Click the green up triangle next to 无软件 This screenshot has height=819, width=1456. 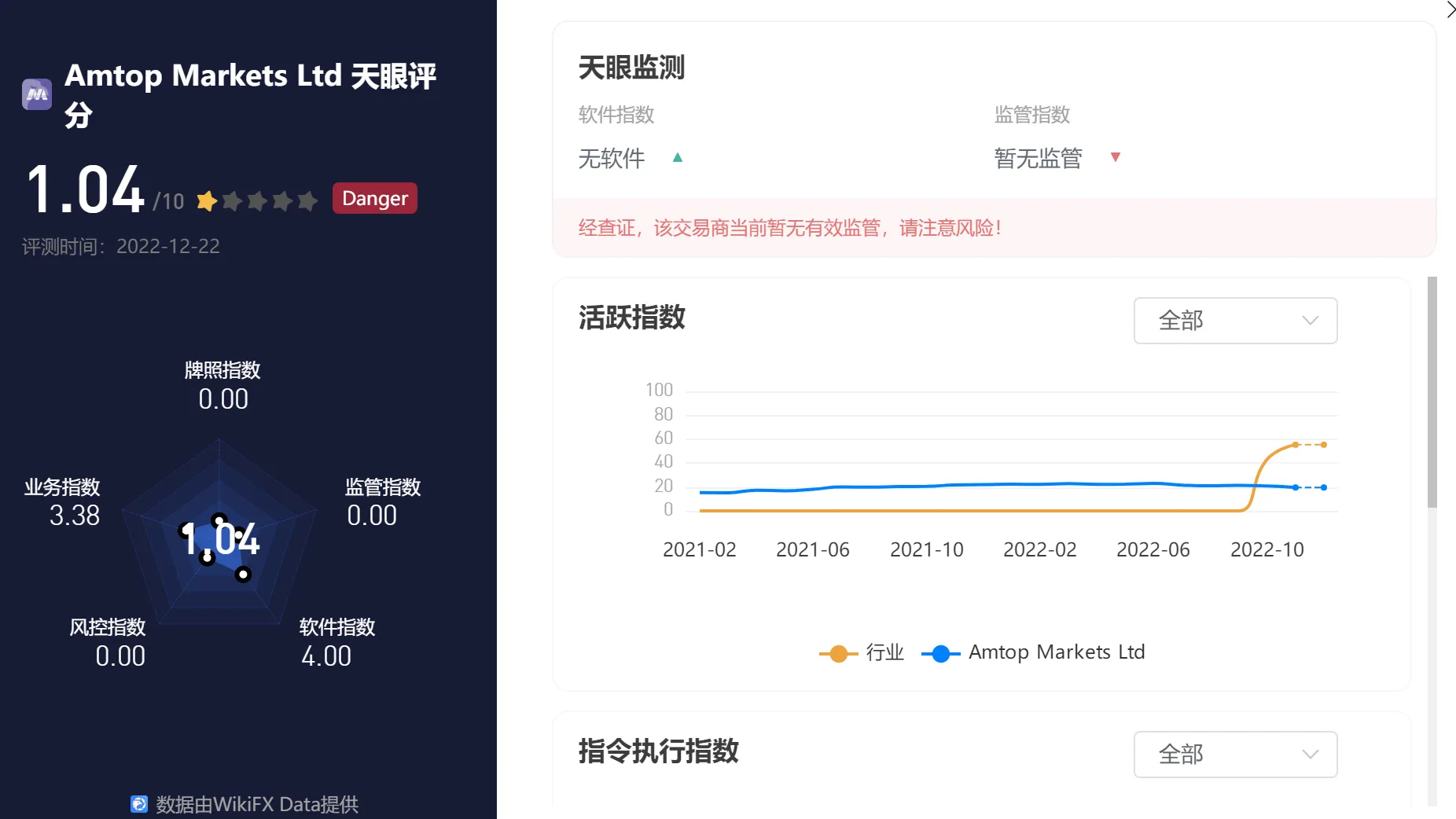678,158
